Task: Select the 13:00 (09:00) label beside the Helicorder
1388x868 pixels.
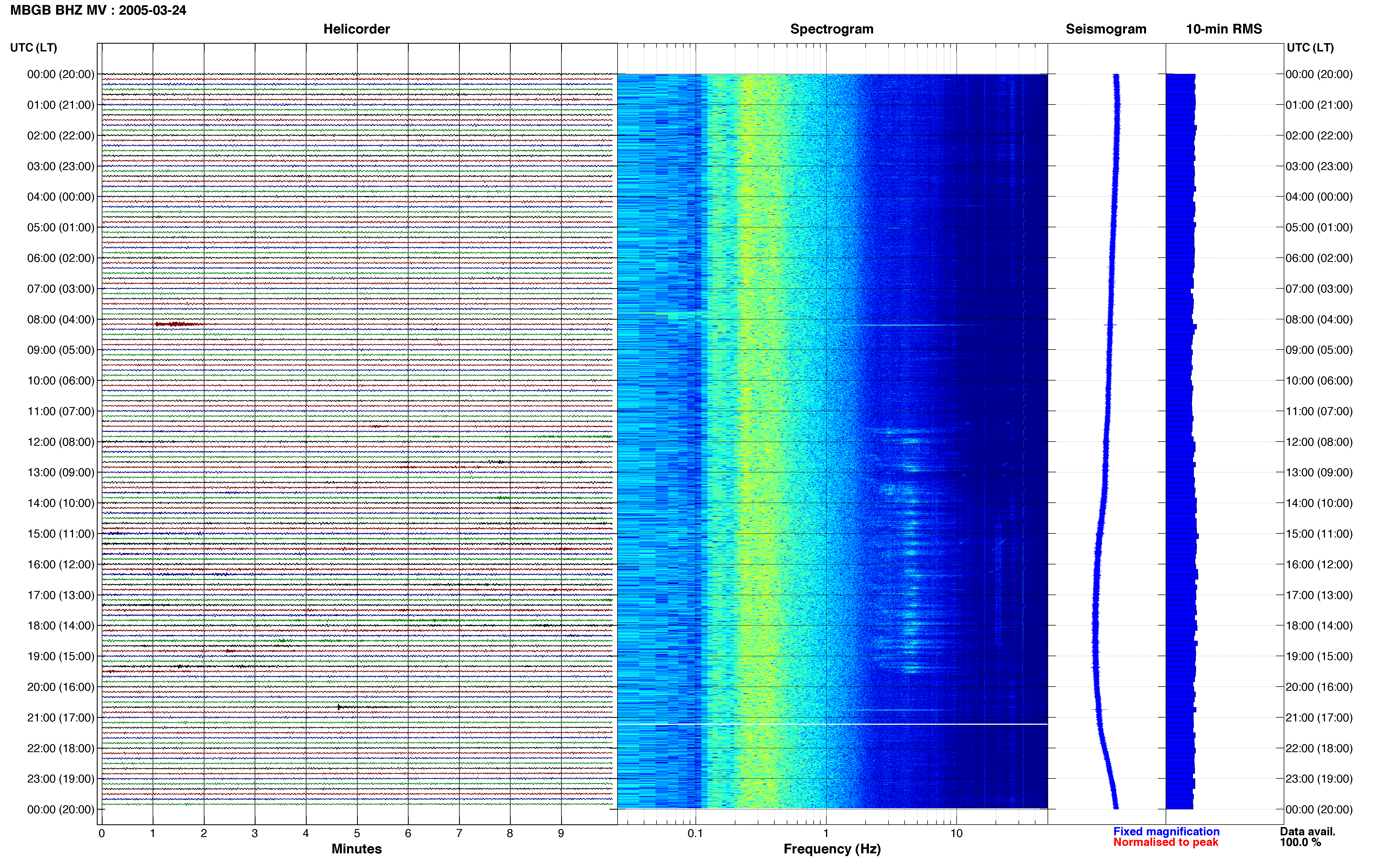Action: 61,473
